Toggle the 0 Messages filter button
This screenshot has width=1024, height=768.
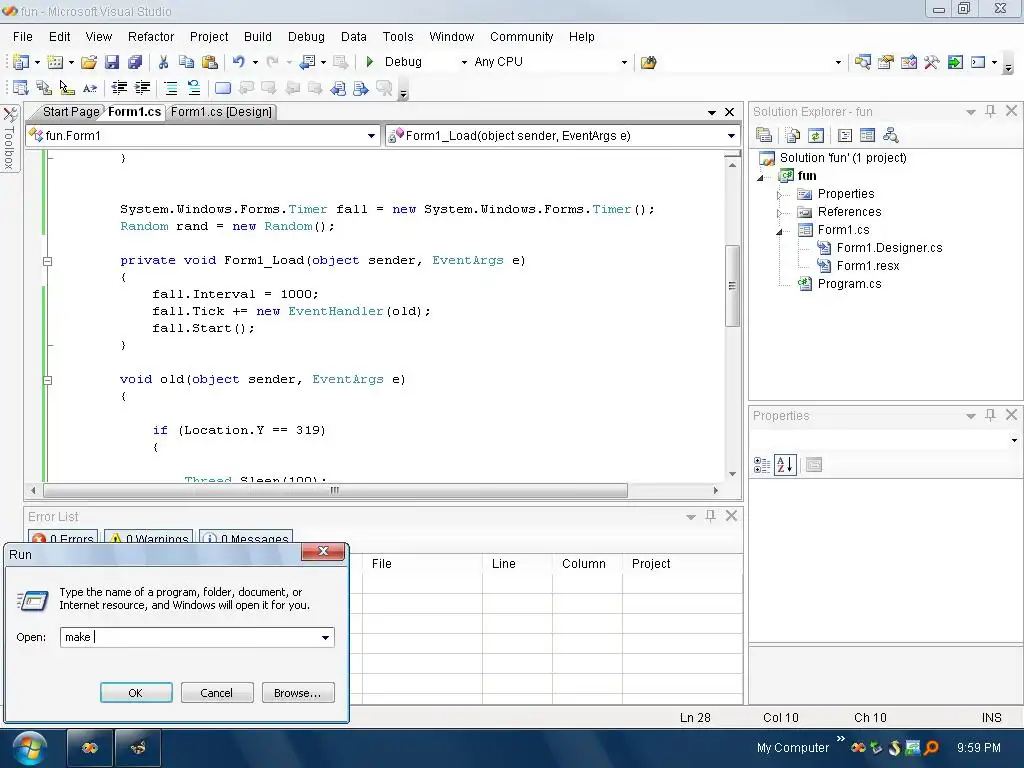click(246, 538)
